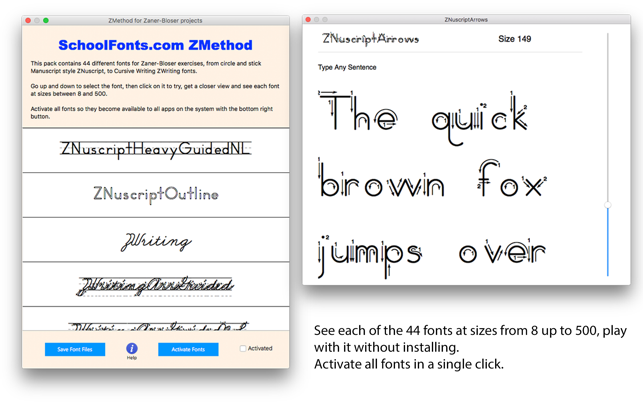Close the ZNuscriptArrows preview window
643x402 pixels.
pos(308,19)
